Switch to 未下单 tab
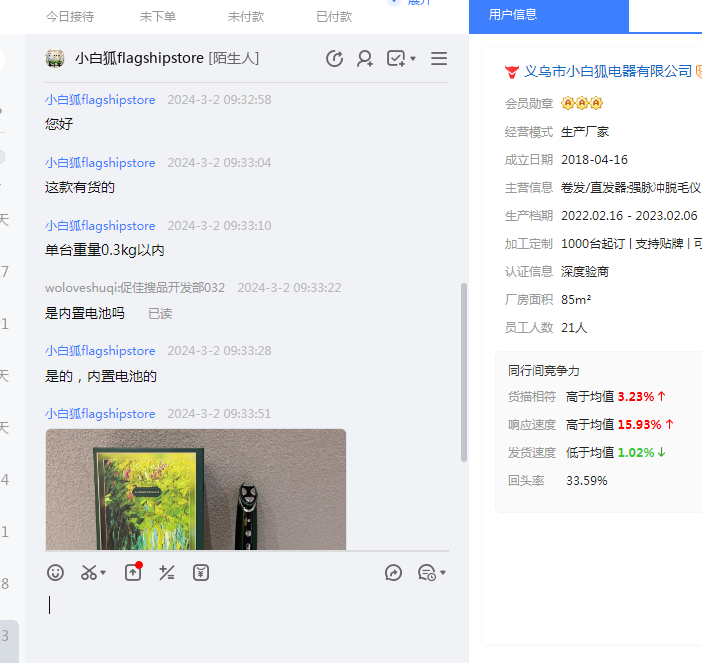This screenshot has height=663, width=702. click(158, 17)
